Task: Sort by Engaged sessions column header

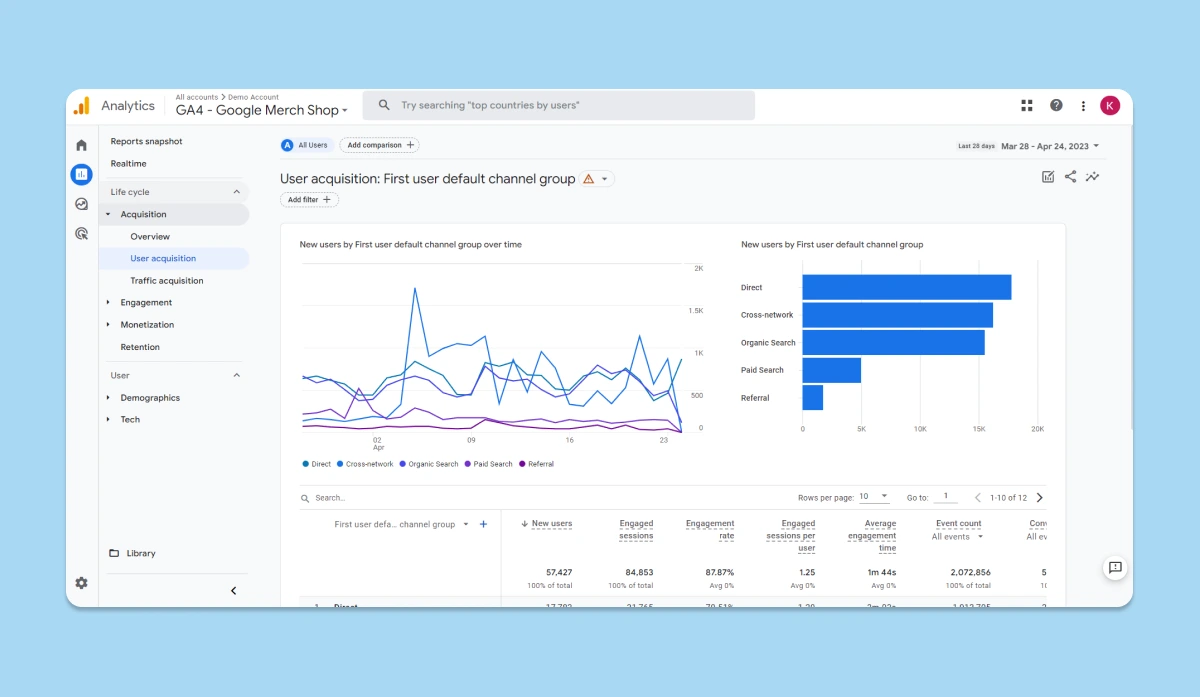Action: (636, 530)
